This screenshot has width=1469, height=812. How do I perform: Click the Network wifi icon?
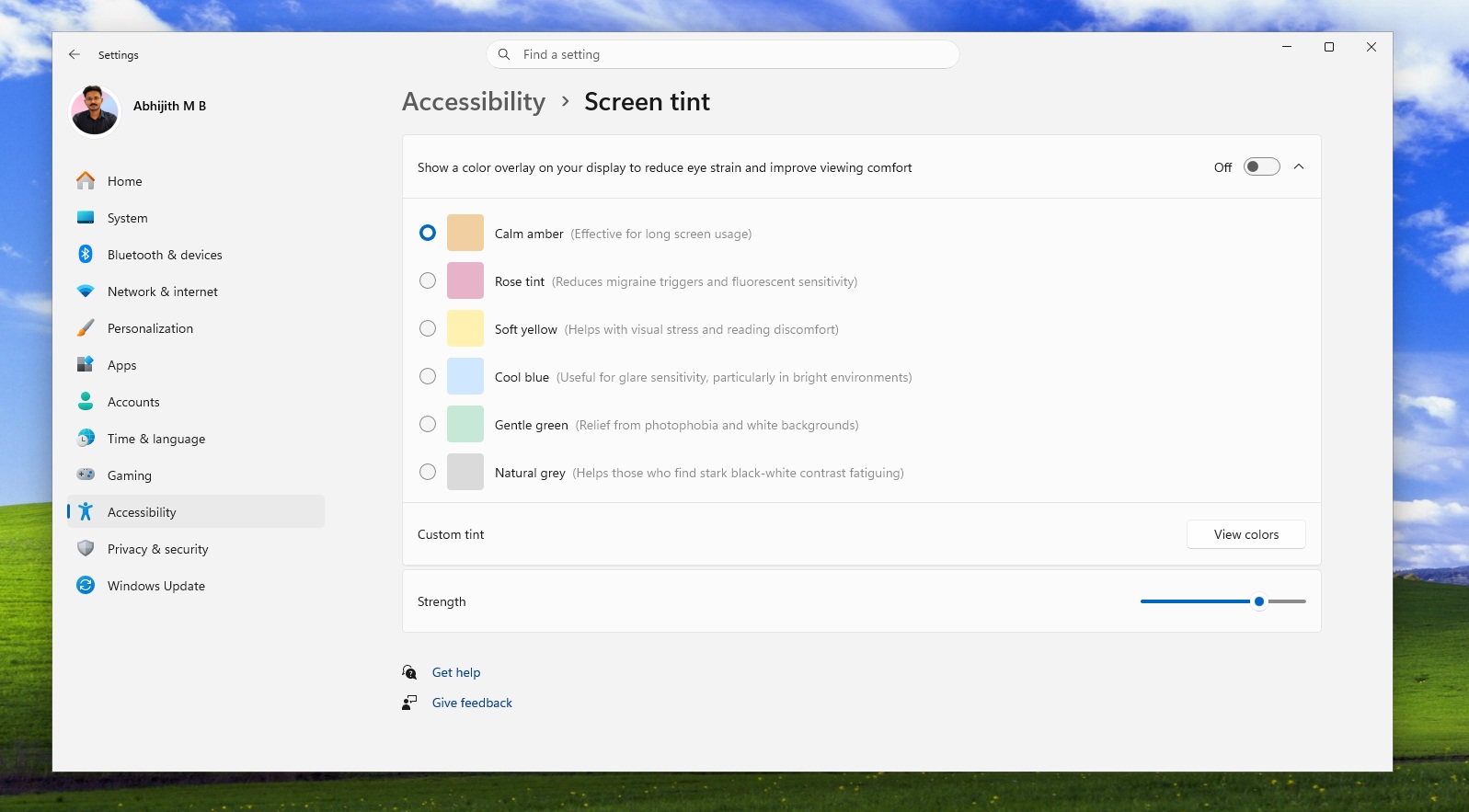pos(86,292)
